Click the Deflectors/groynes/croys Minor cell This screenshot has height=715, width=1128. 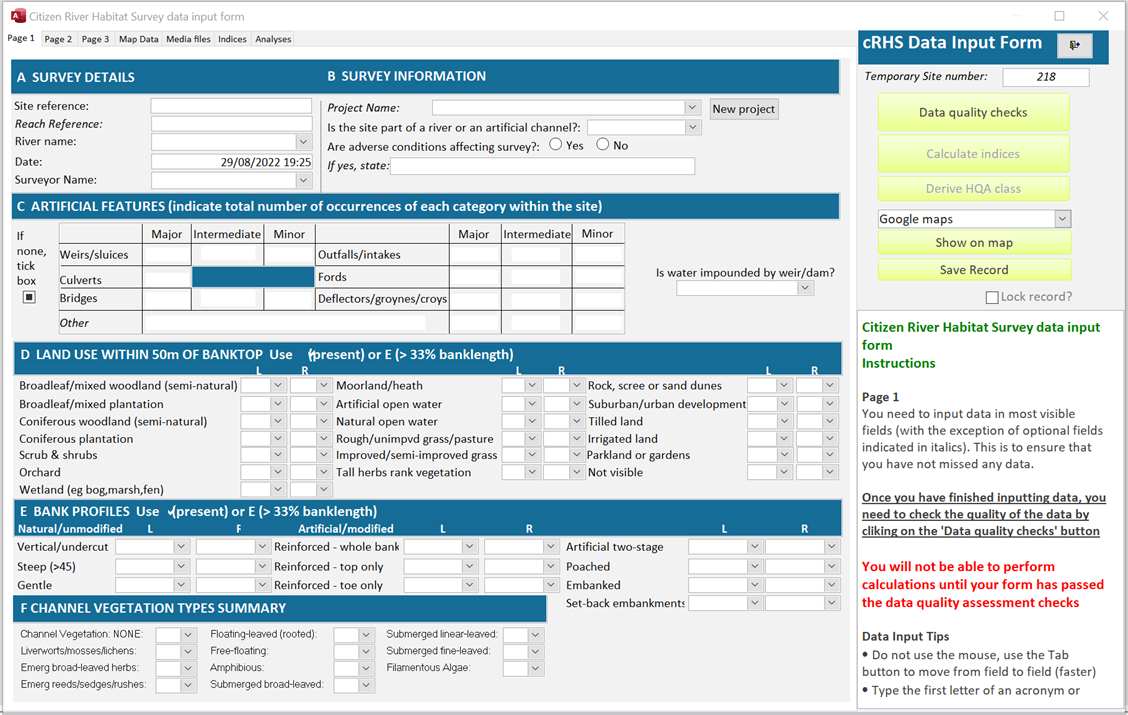coord(599,299)
